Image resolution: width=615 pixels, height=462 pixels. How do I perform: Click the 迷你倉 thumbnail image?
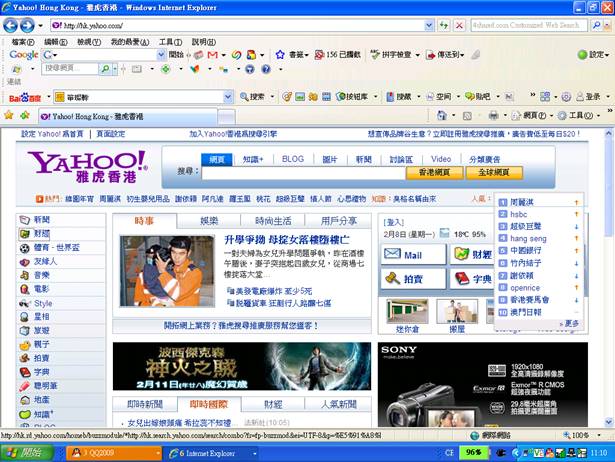tap(407, 311)
